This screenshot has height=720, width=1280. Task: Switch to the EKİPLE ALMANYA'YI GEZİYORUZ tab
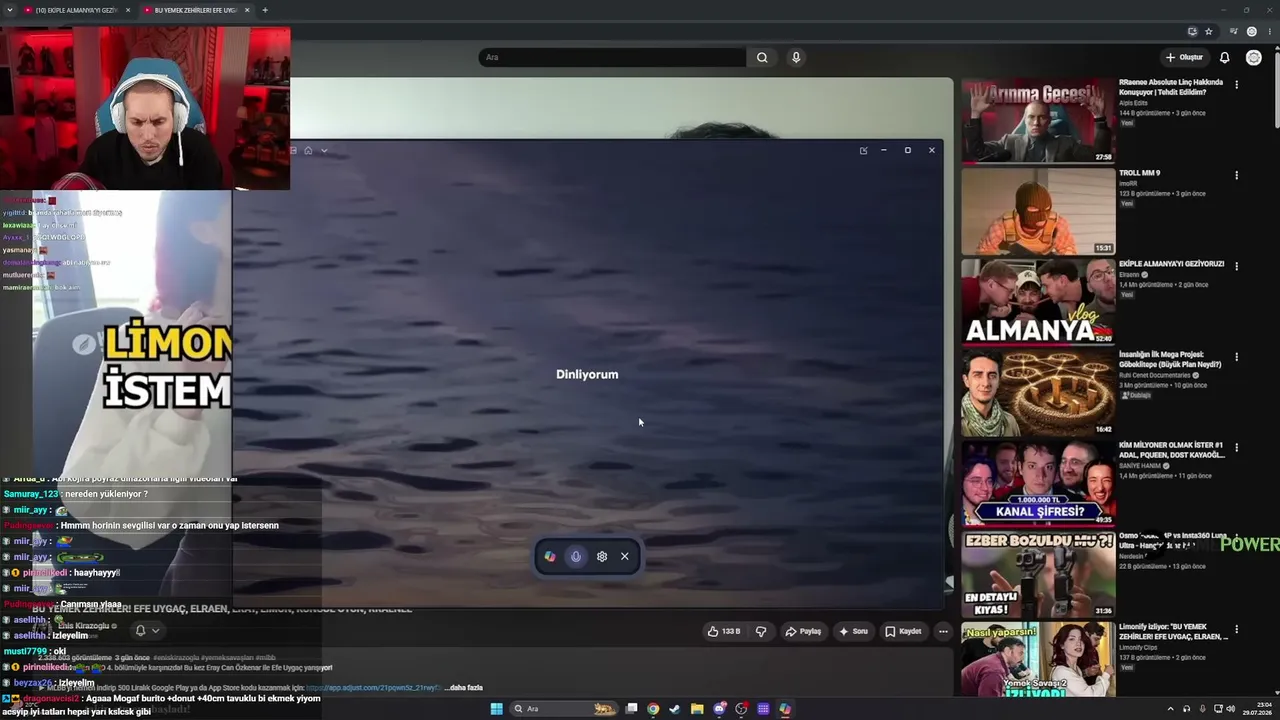[75, 10]
